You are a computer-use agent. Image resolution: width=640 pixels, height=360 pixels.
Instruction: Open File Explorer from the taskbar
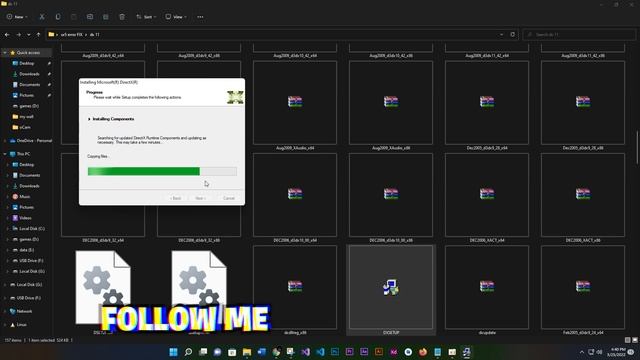[x=247, y=352]
